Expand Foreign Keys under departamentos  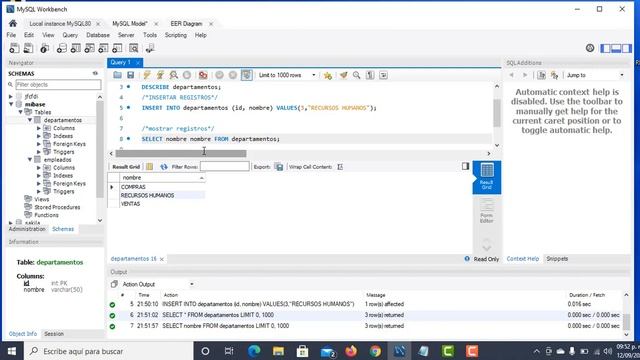point(39,144)
